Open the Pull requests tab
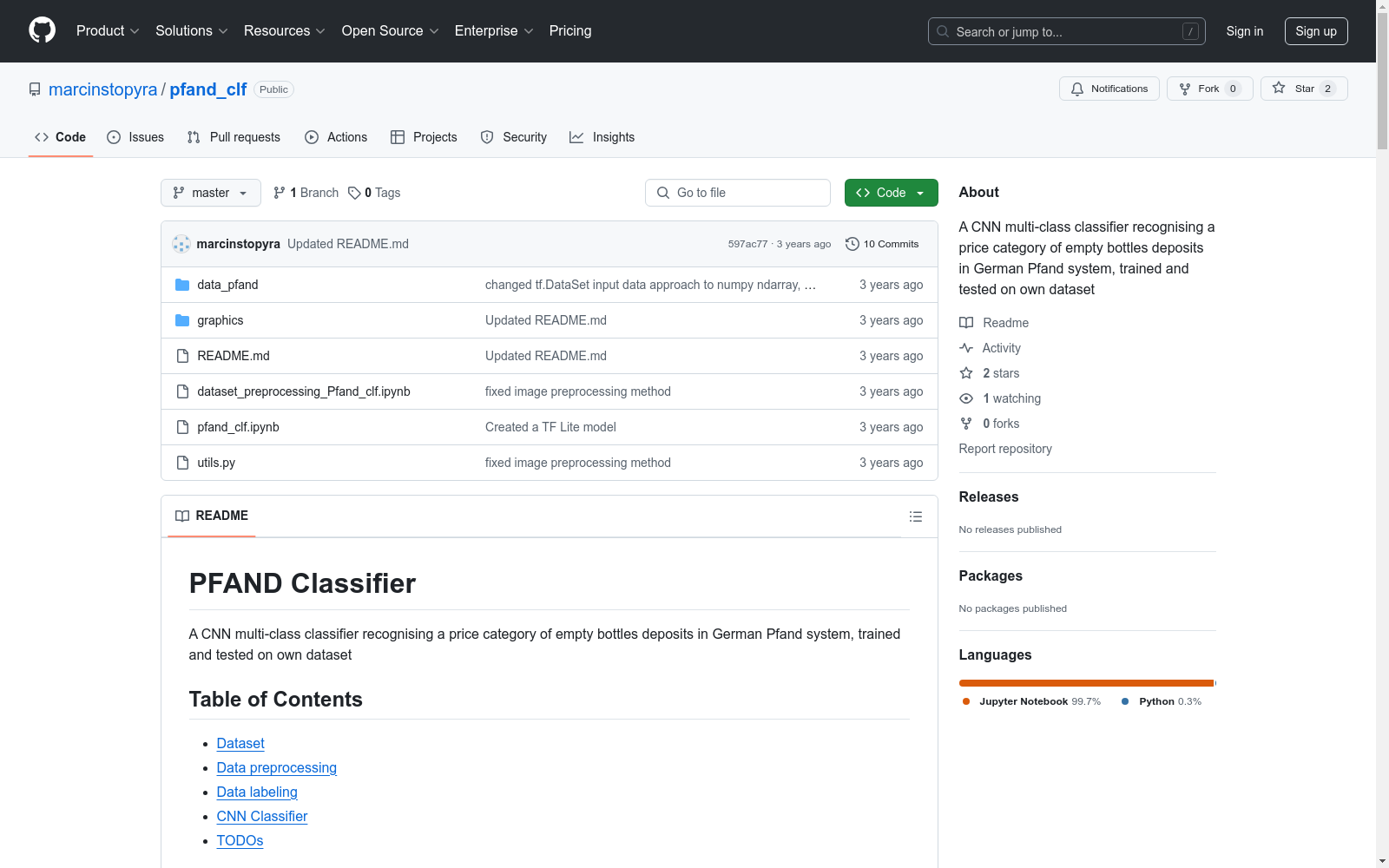The height and width of the screenshot is (868, 1389). click(x=234, y=137)
